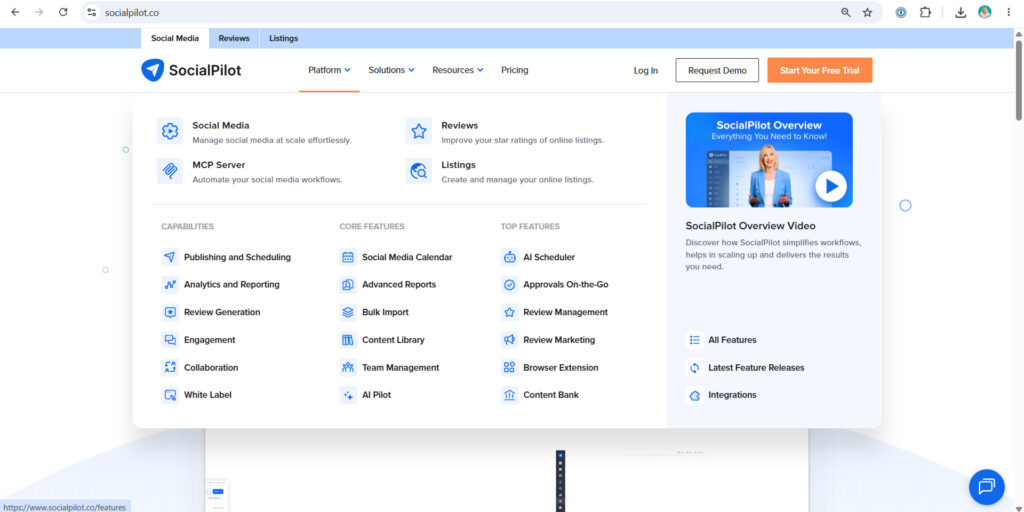This screenshot has height=512, width=1024.
Task: Click the MCP Server icon
Action: pos(170,171)
